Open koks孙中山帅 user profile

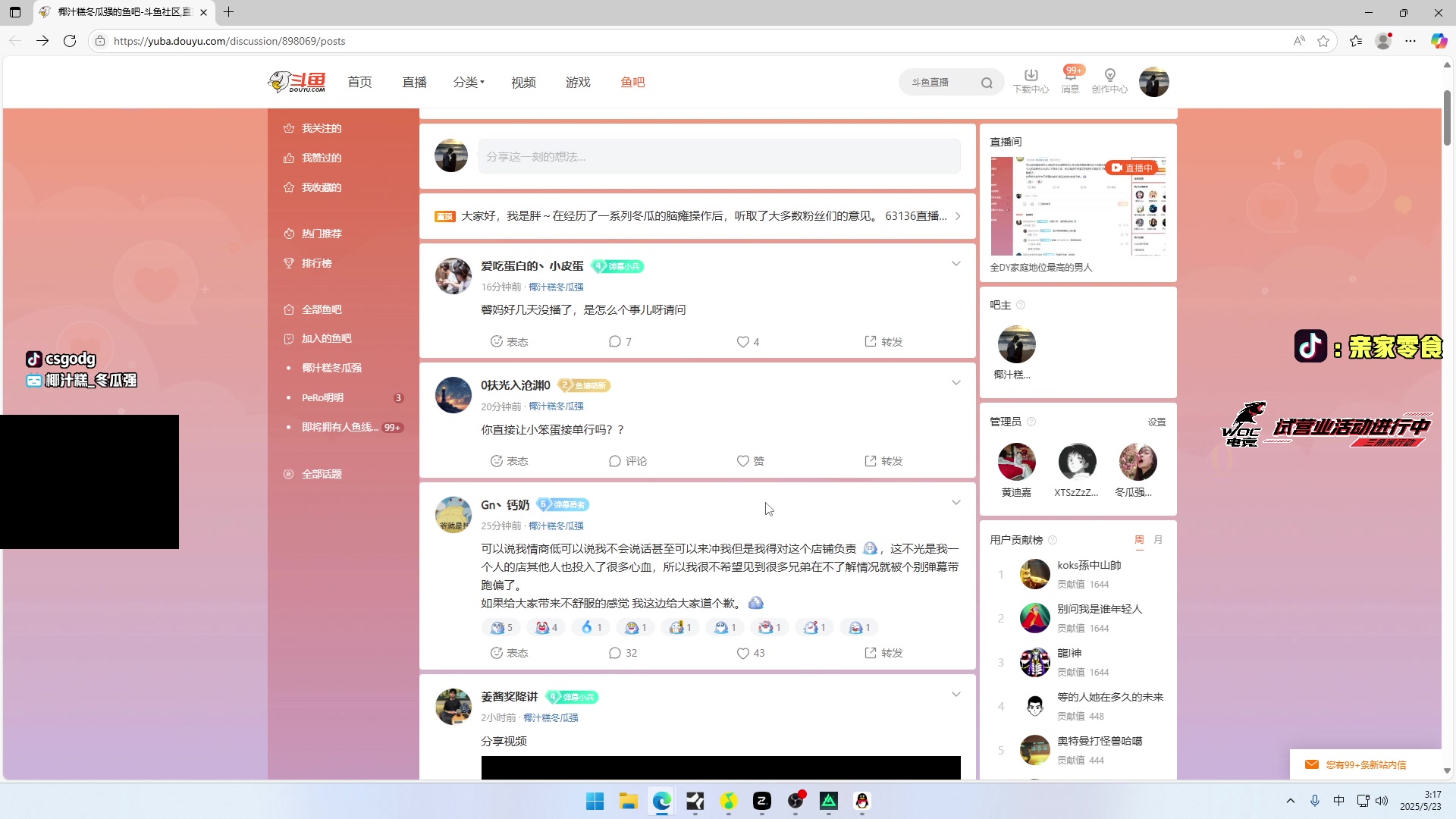click(1089, 566)
